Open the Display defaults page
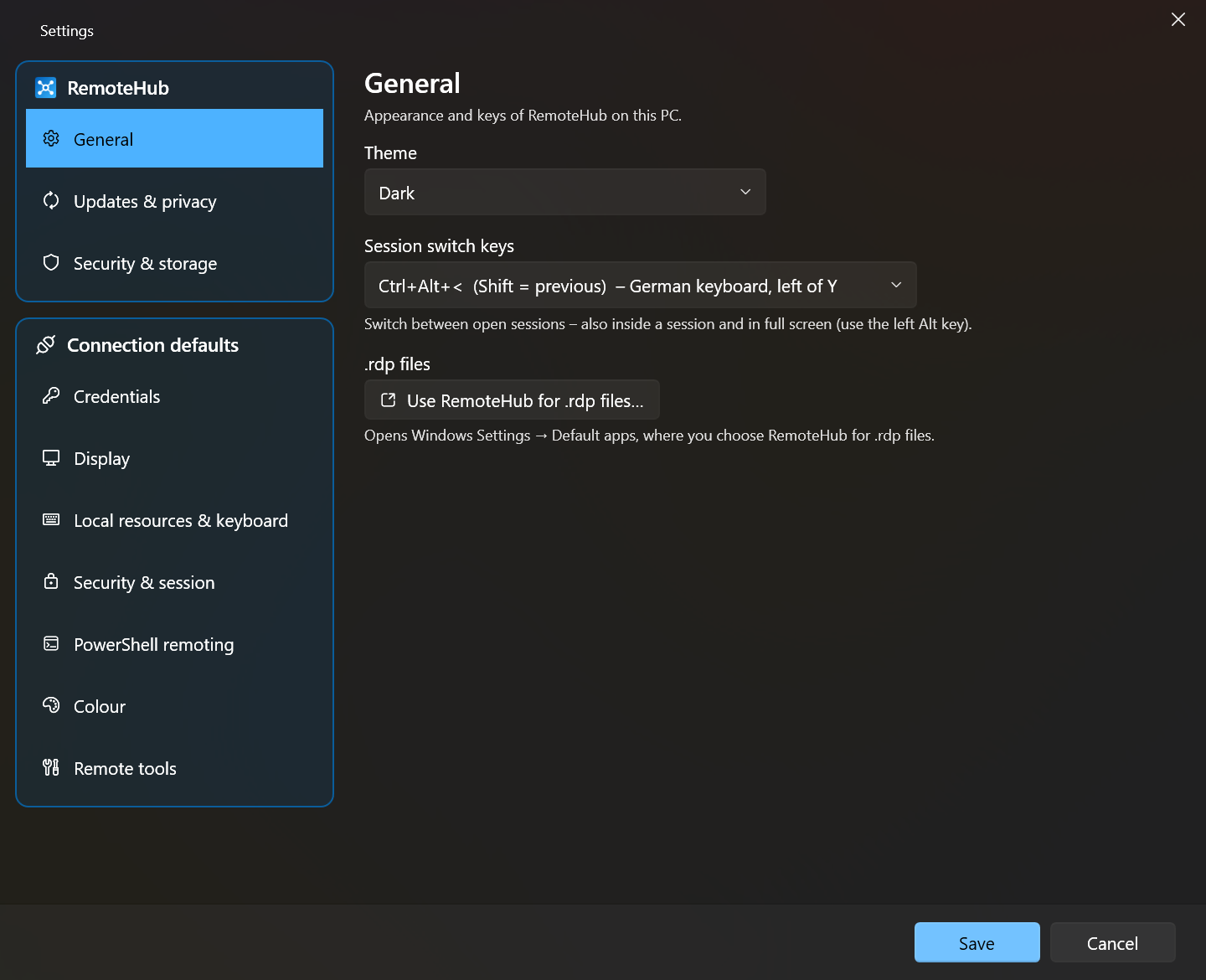The image size is (1206, 980). tap(174, 458)
